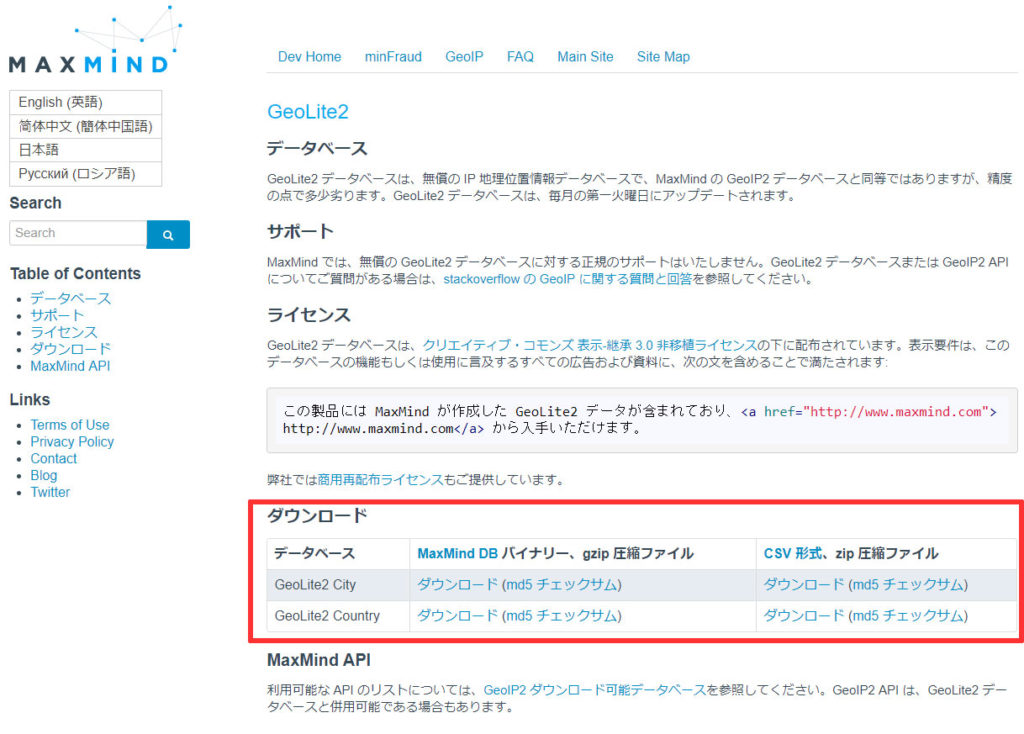Download GeoLite2 Country MaxMind DB binary
This screenshot has height=734, width=1024.
tap(457, 616)
